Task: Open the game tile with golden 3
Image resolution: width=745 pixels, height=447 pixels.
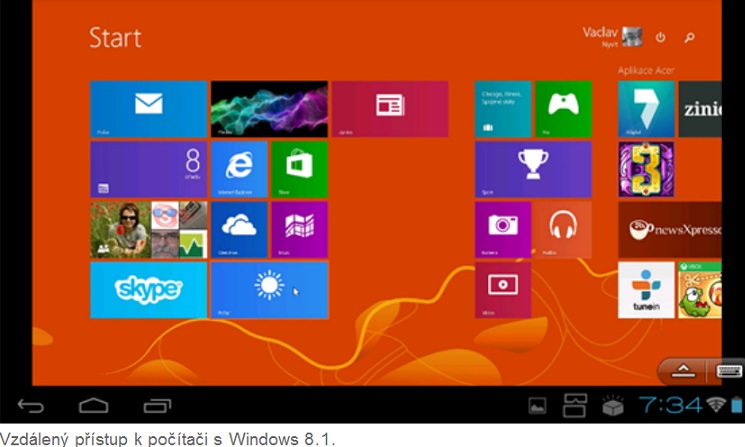Action: click(x=646, y=169)
